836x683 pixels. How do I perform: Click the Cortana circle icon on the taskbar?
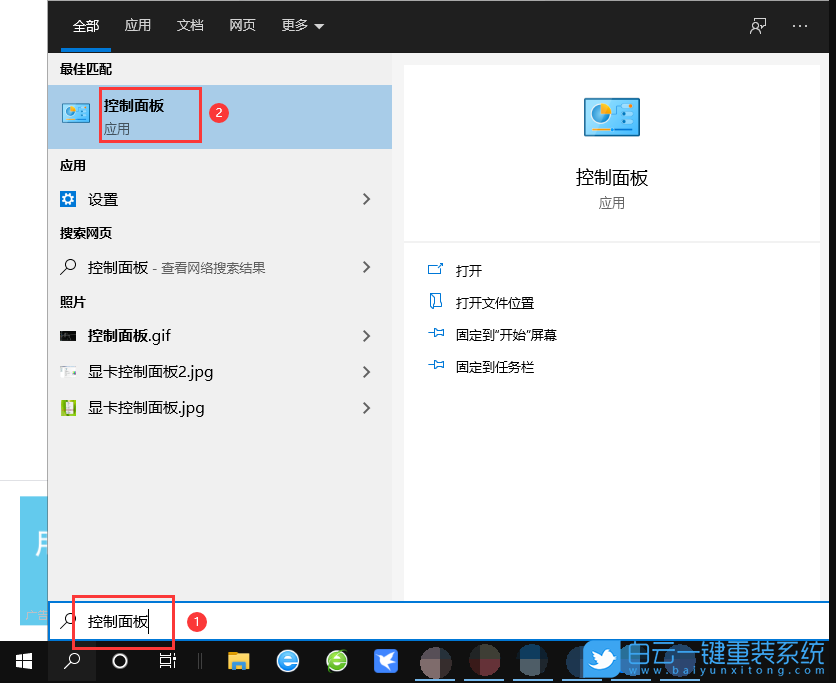[x=120, y=661]
